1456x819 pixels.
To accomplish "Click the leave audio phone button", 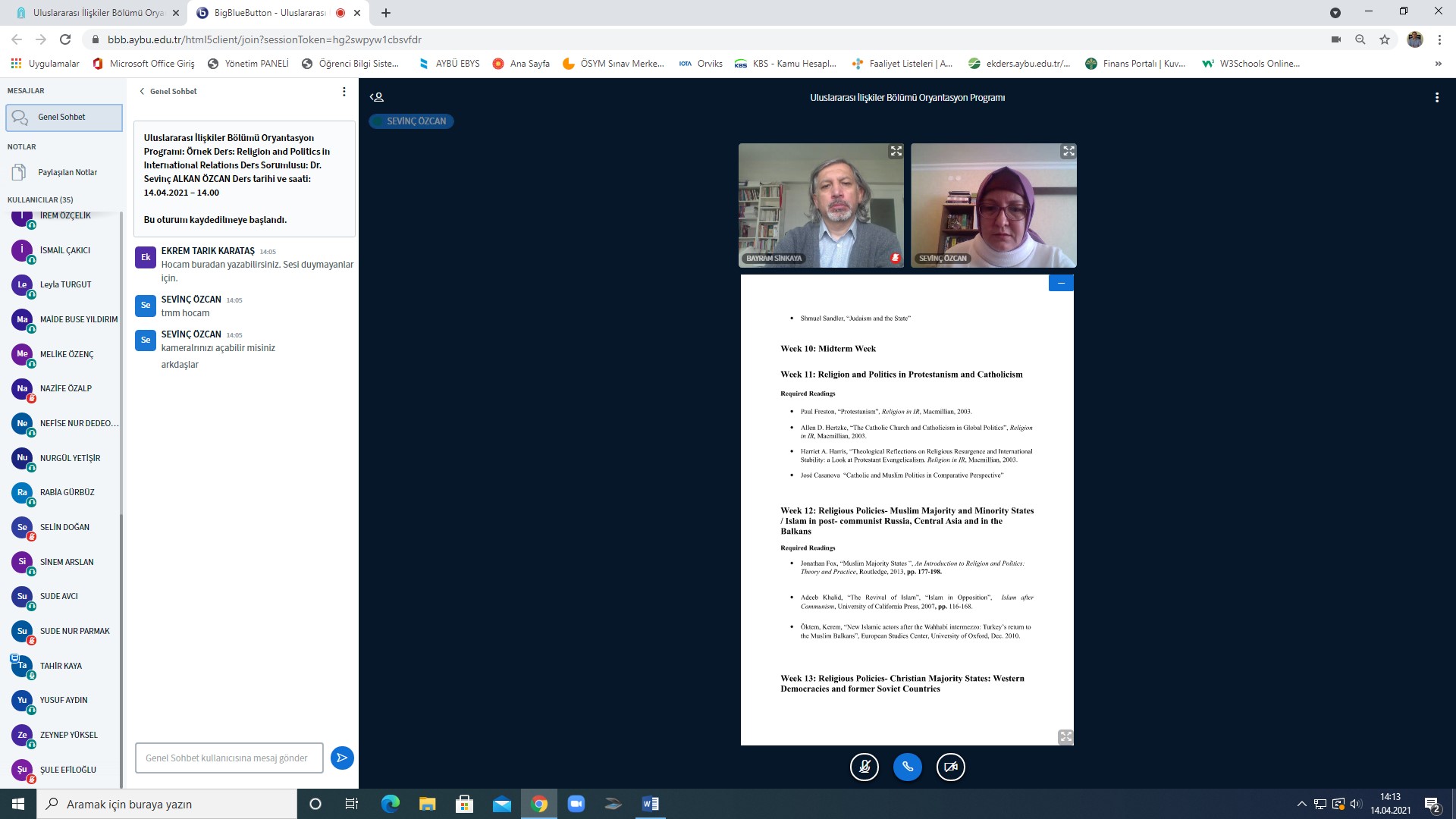I will click(907, 767).
